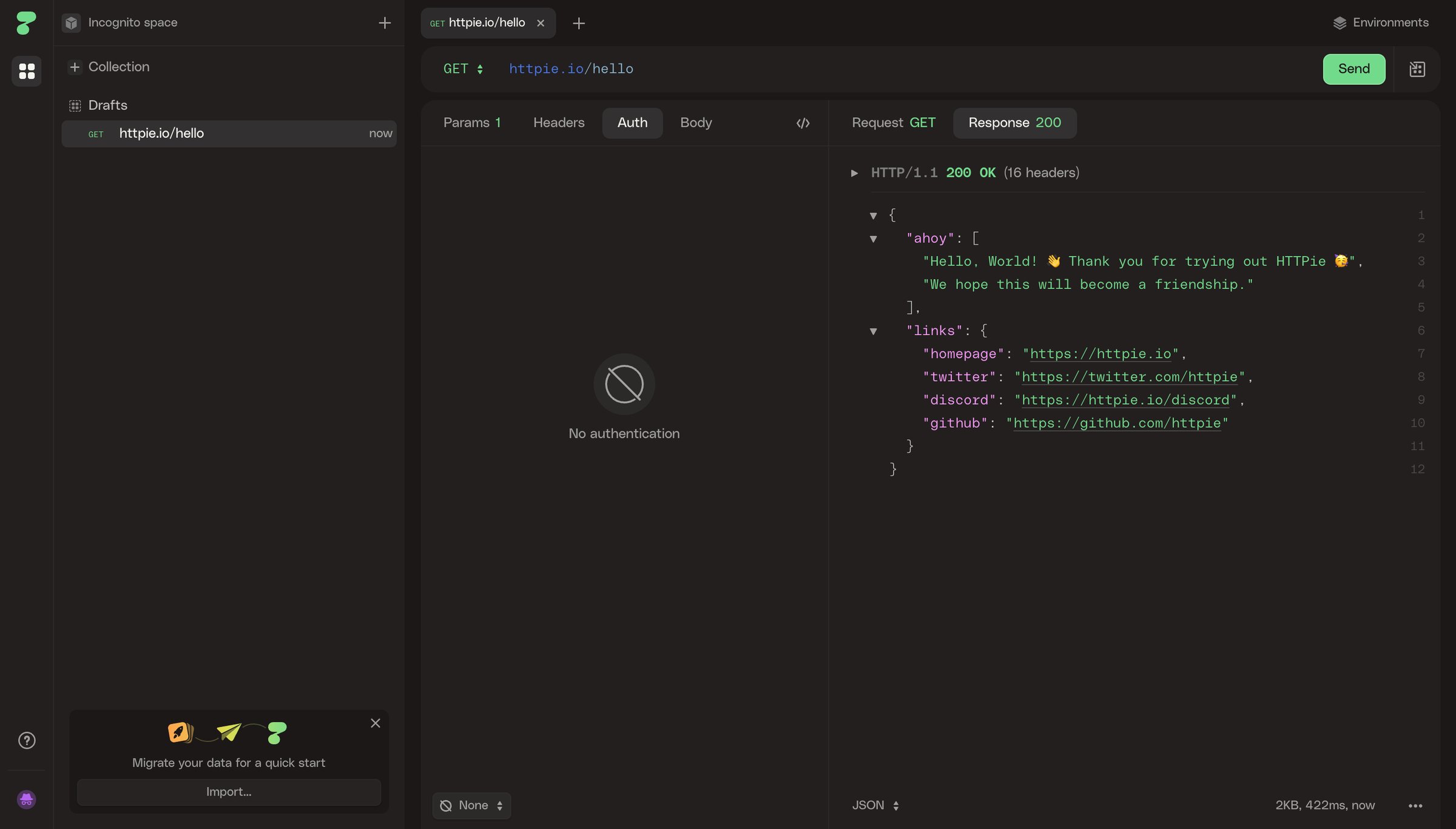Image resolution: width=1456 pixels, height=829 pixels.
Task: Open the None auth type dropdown
Action: pyautogui.click(x=471, y=805)
